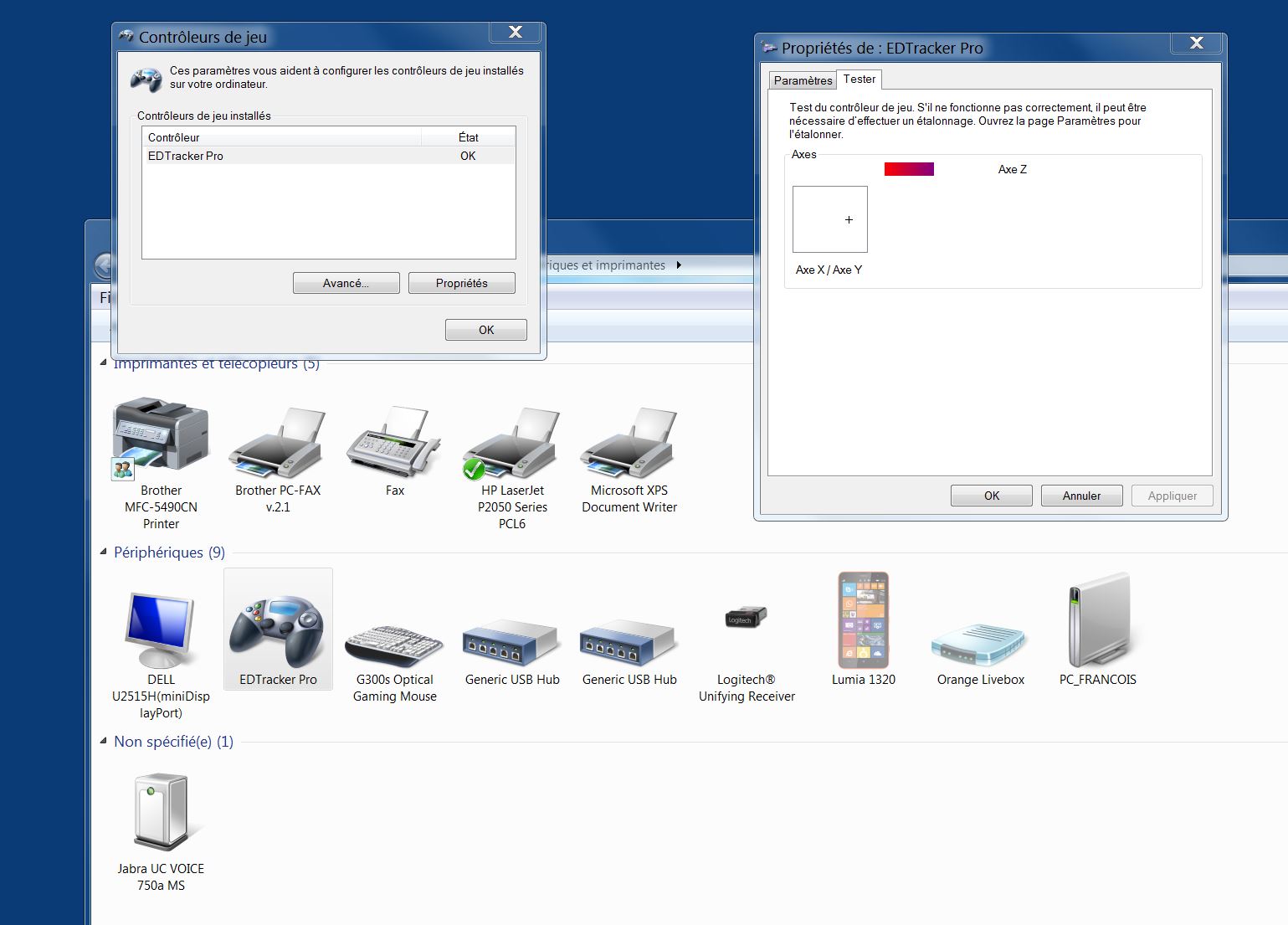Select the first Generic USB Hub icon
1288x925 pixels.
512,643
